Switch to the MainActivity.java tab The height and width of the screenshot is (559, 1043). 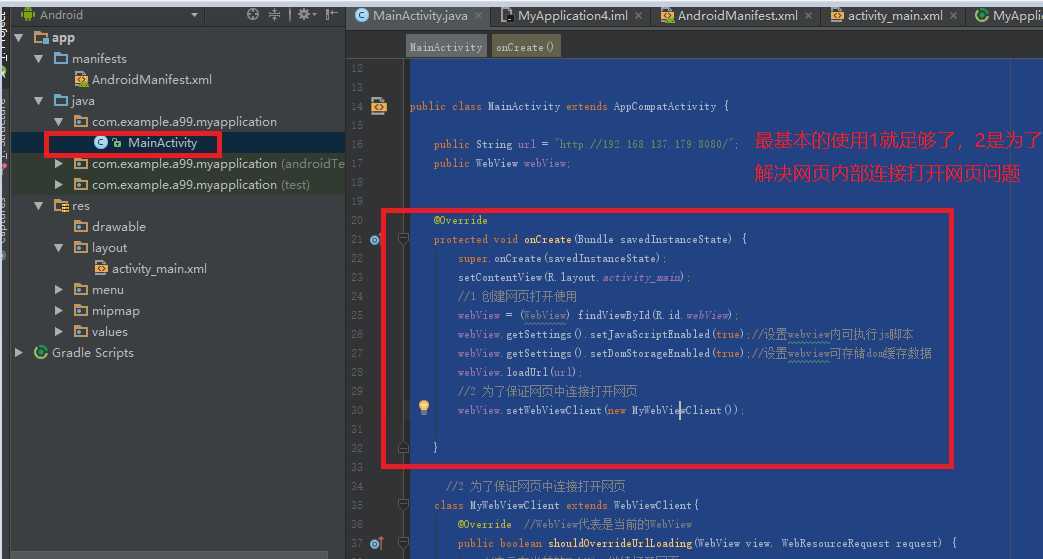(420, 15)
